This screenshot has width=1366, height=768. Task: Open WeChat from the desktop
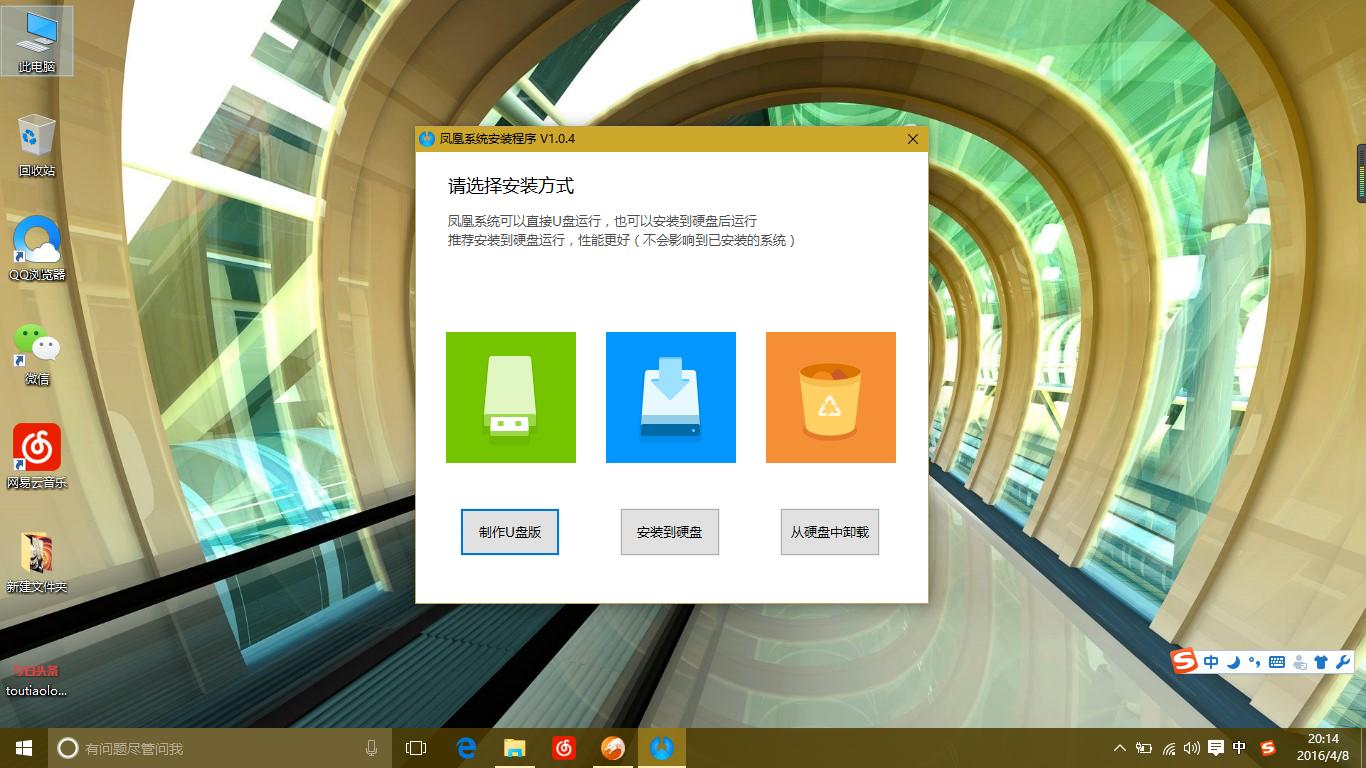pos(35,345)
